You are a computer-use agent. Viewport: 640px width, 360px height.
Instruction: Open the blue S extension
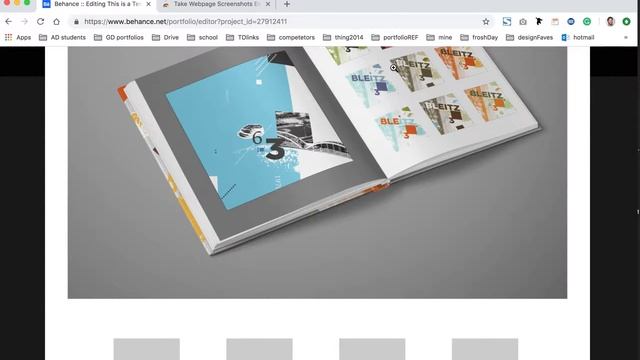coord(507,22)
